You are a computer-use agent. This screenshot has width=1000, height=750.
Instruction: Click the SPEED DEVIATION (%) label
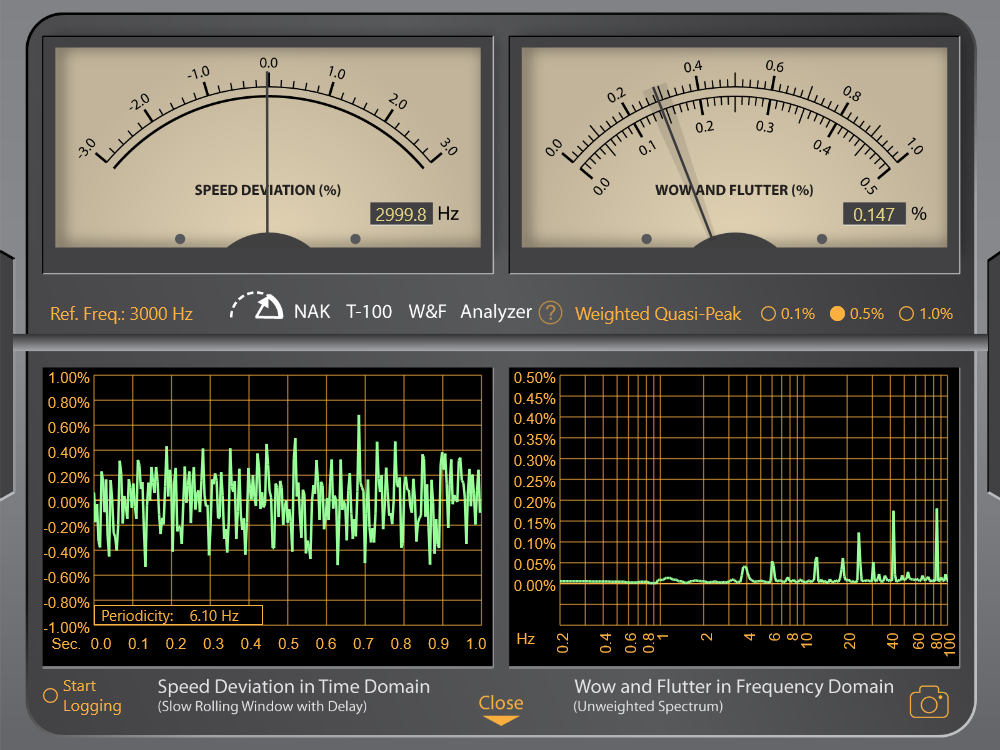[267, 190]
